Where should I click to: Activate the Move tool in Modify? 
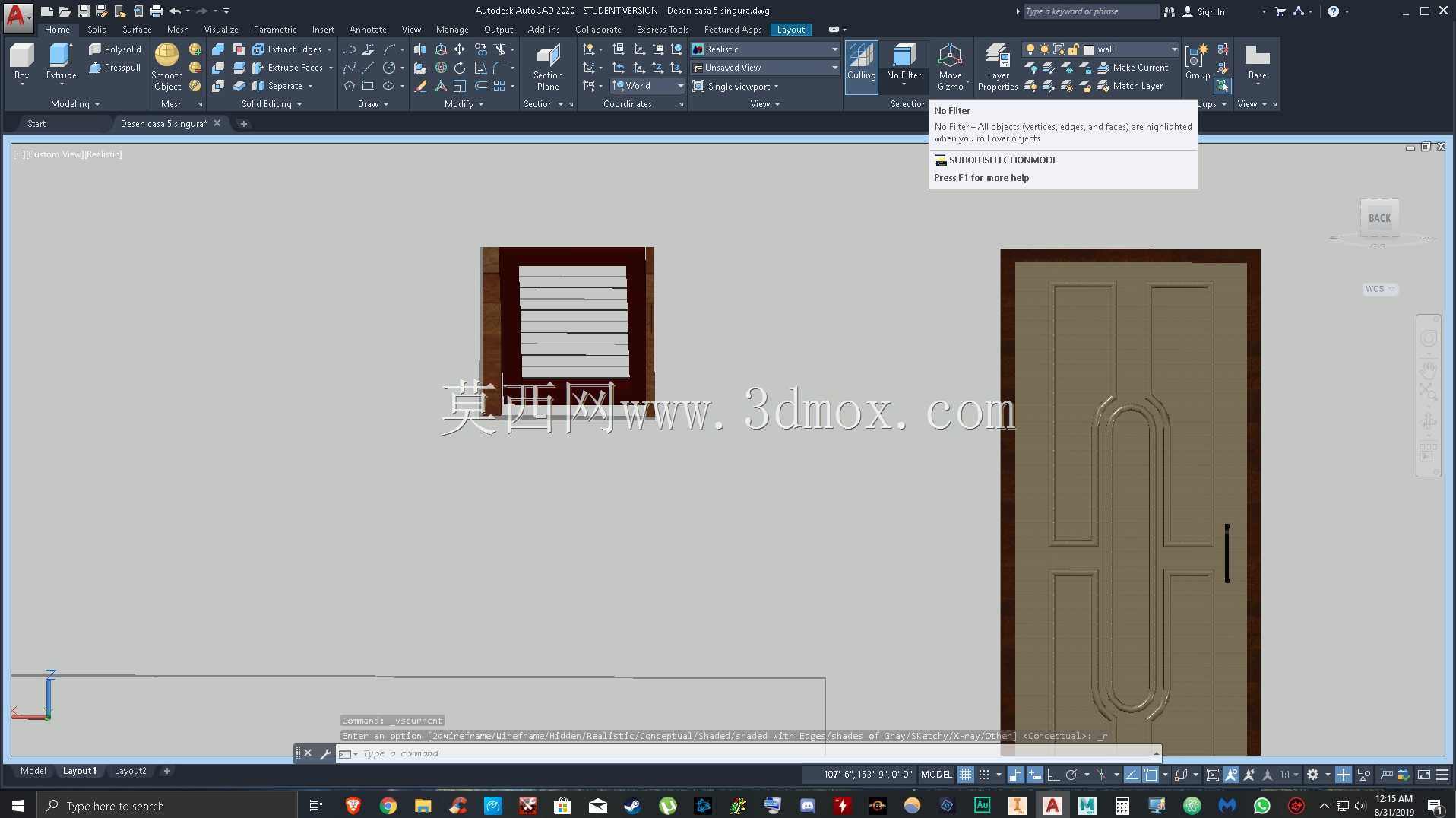(460, 49)
